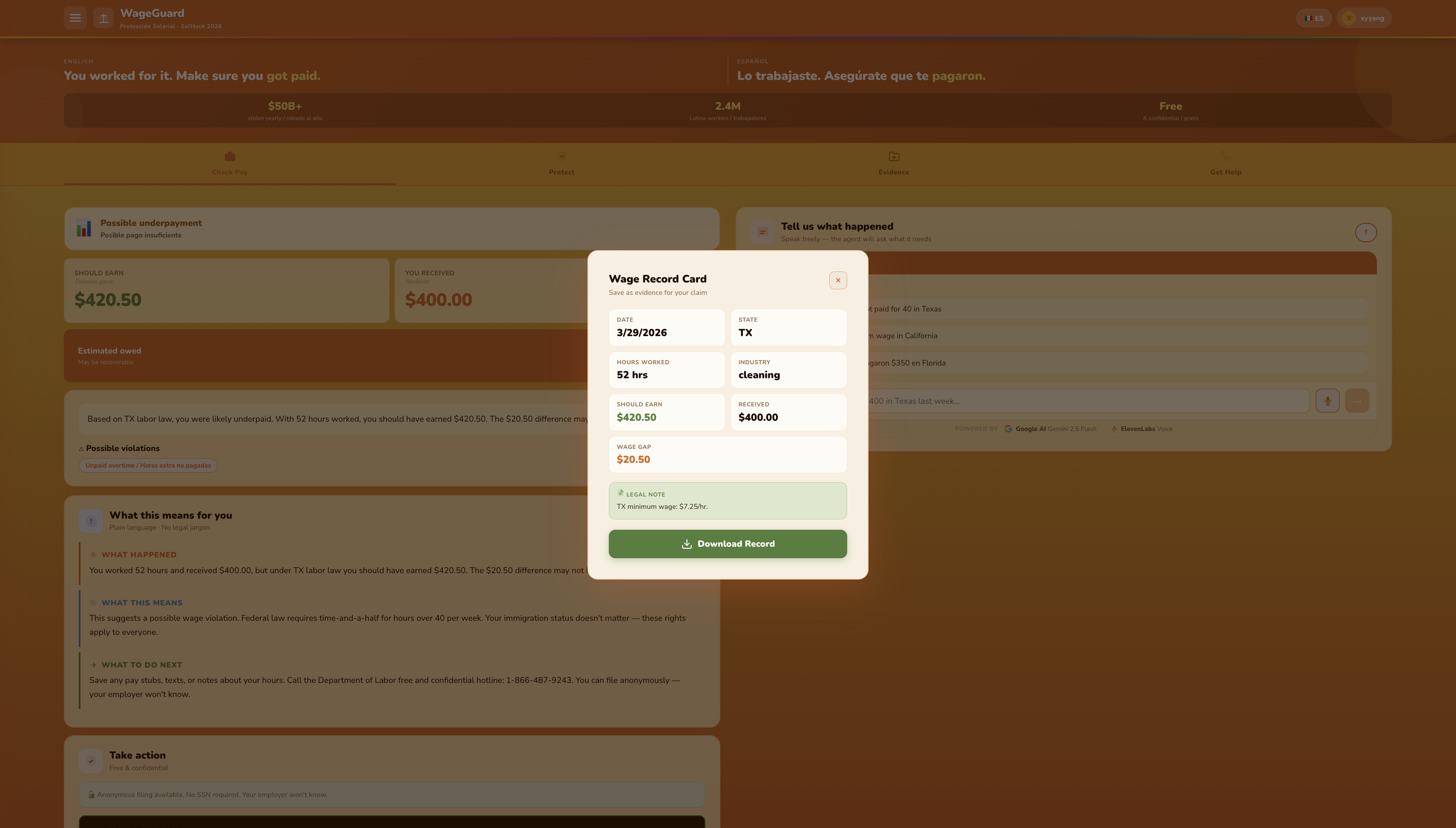Image resolution: width=1456 pixels, height=828 pixels.
Task: Click the WageGuard scales logo icon
Action: click(103, 18)
